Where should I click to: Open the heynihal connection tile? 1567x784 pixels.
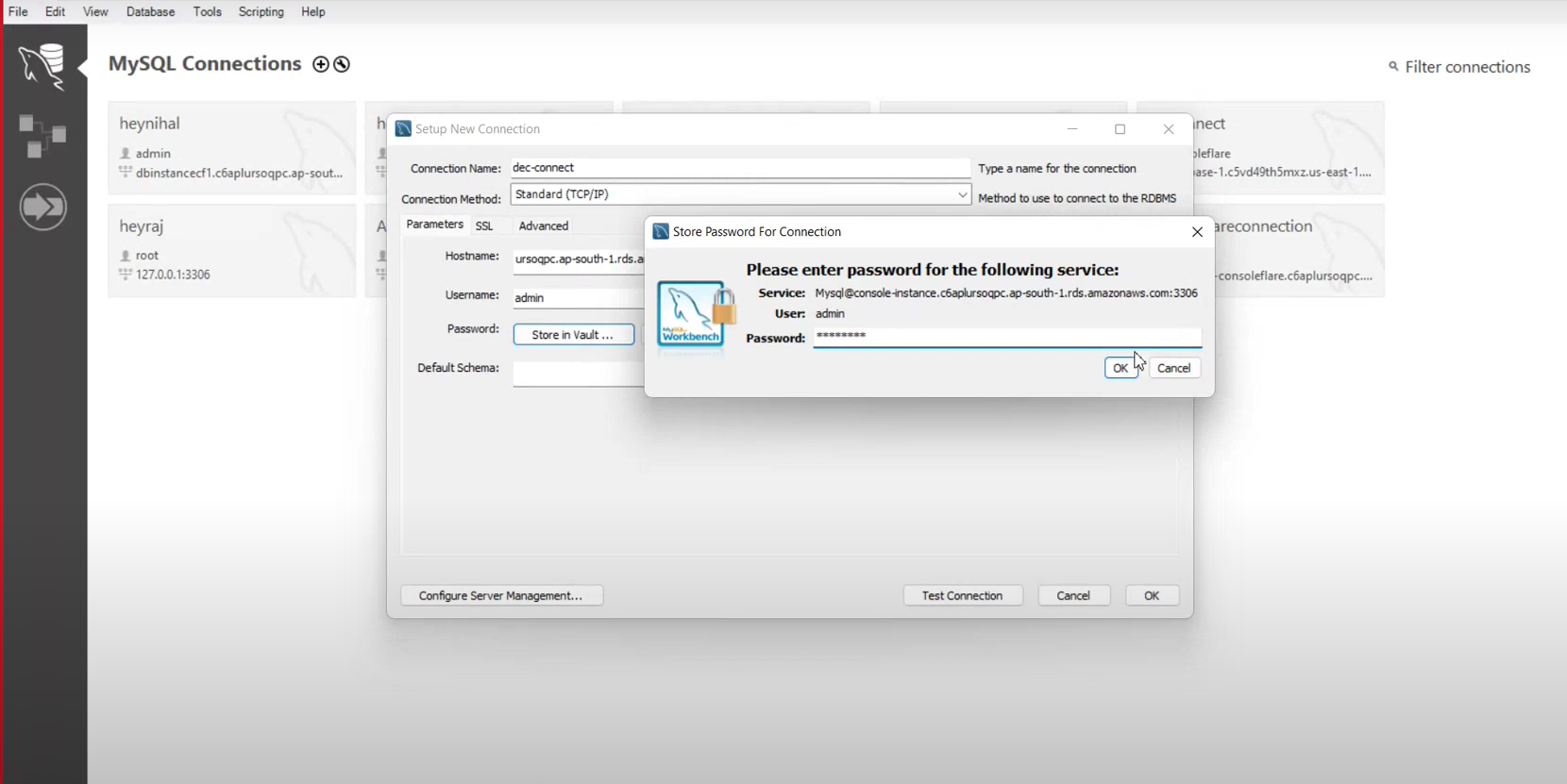tap(231, 148)
